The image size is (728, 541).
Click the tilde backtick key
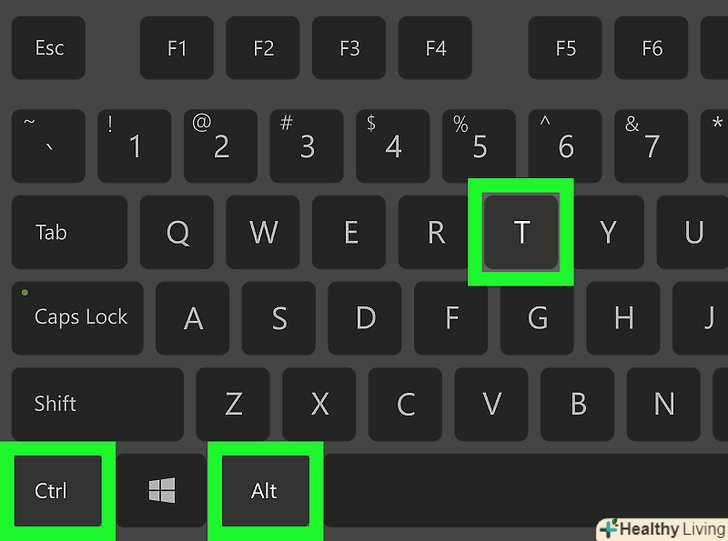(48, 146)
